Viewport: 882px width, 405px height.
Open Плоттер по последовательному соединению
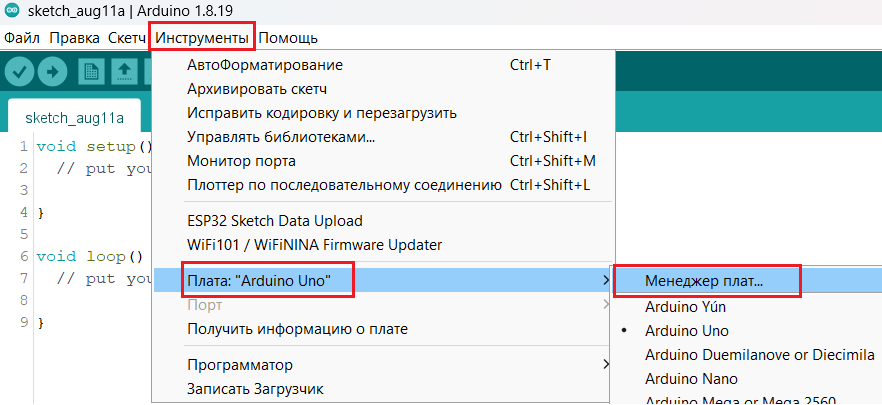[x=385, y=185]
